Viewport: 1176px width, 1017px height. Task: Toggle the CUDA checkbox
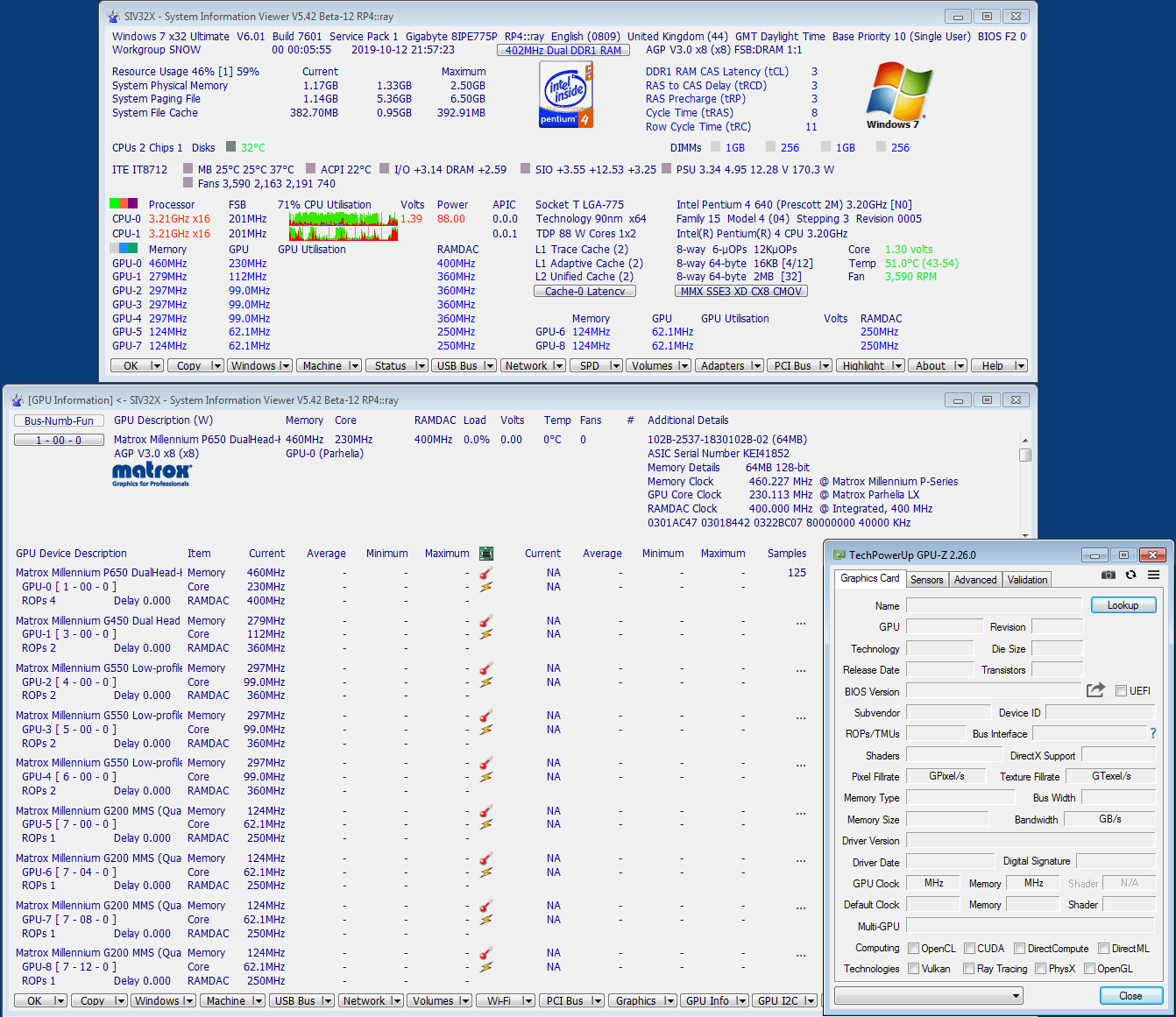click(969, 948)
